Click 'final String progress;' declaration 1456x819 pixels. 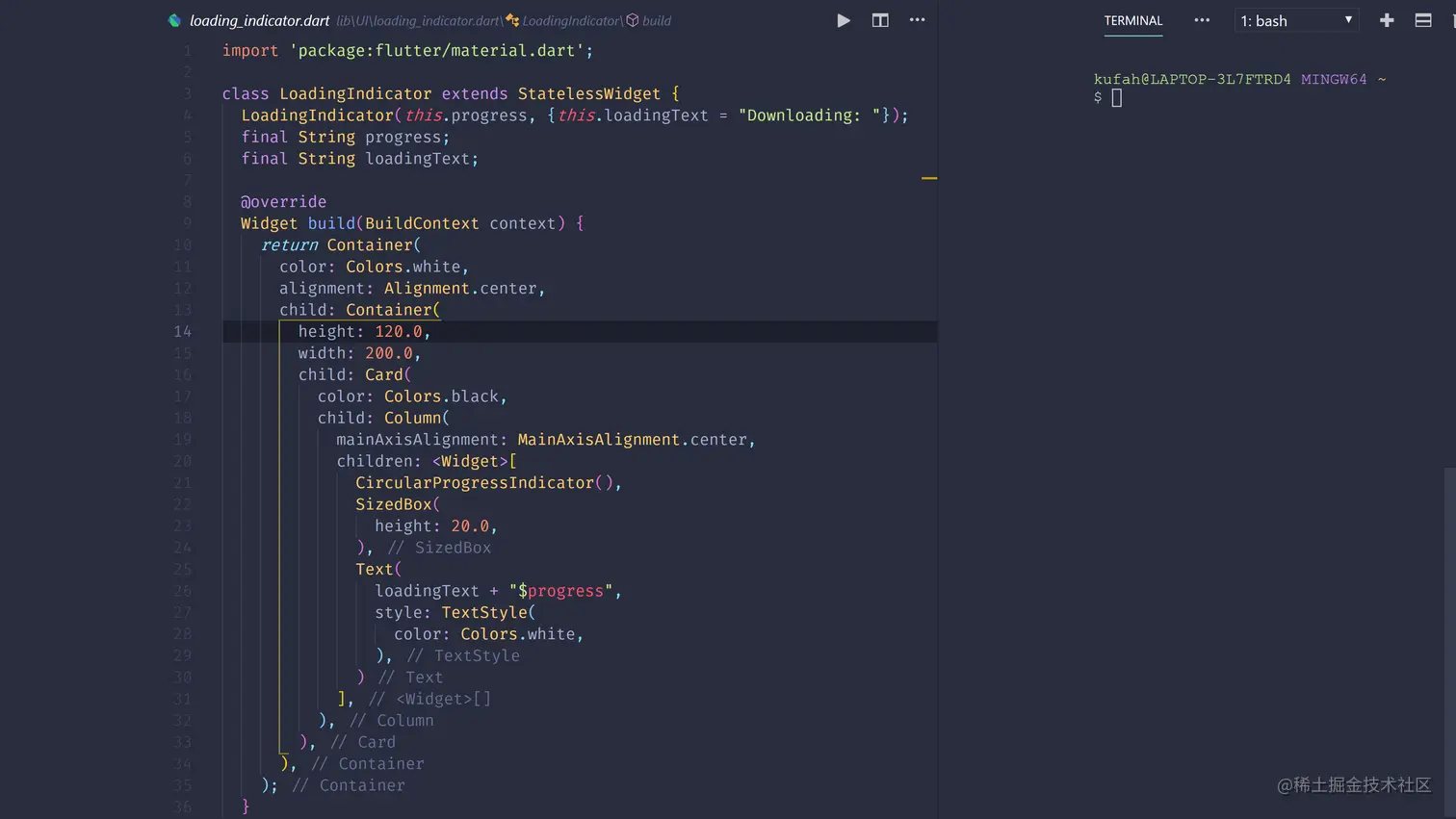point(345,137)
